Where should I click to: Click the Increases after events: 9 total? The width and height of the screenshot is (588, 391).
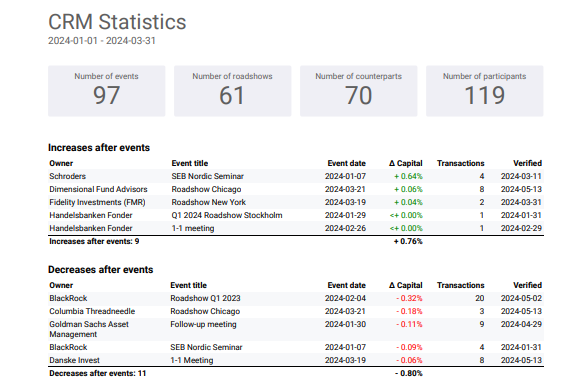tap(94, 241)
